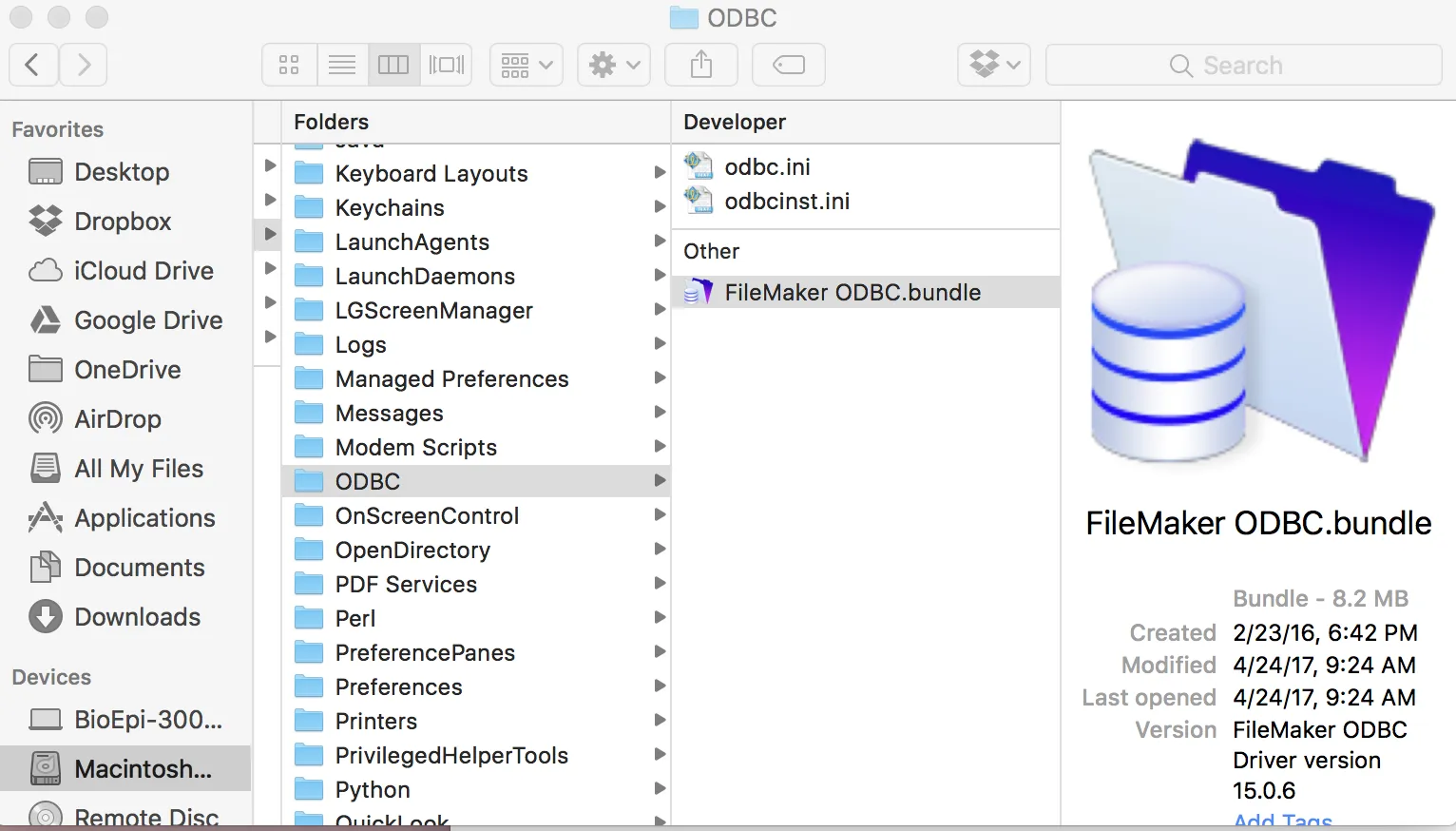Open OneDrive in the sidebar
Image resolution: width=1456 pixels, height=831 pixels.
coord(125,370)
